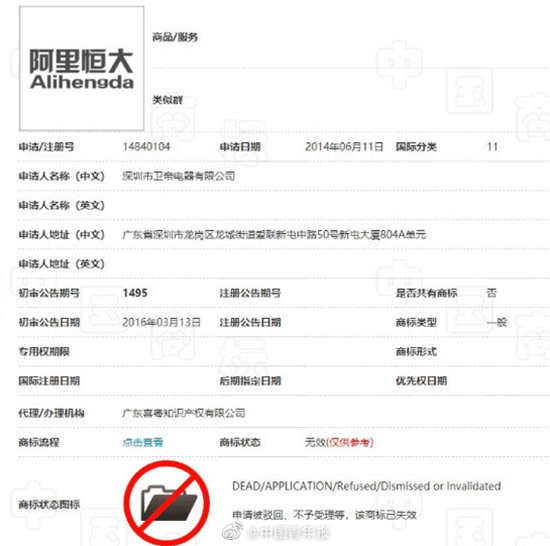Click the international class value 11
The image size is (550, 546).
coord(492,147)
